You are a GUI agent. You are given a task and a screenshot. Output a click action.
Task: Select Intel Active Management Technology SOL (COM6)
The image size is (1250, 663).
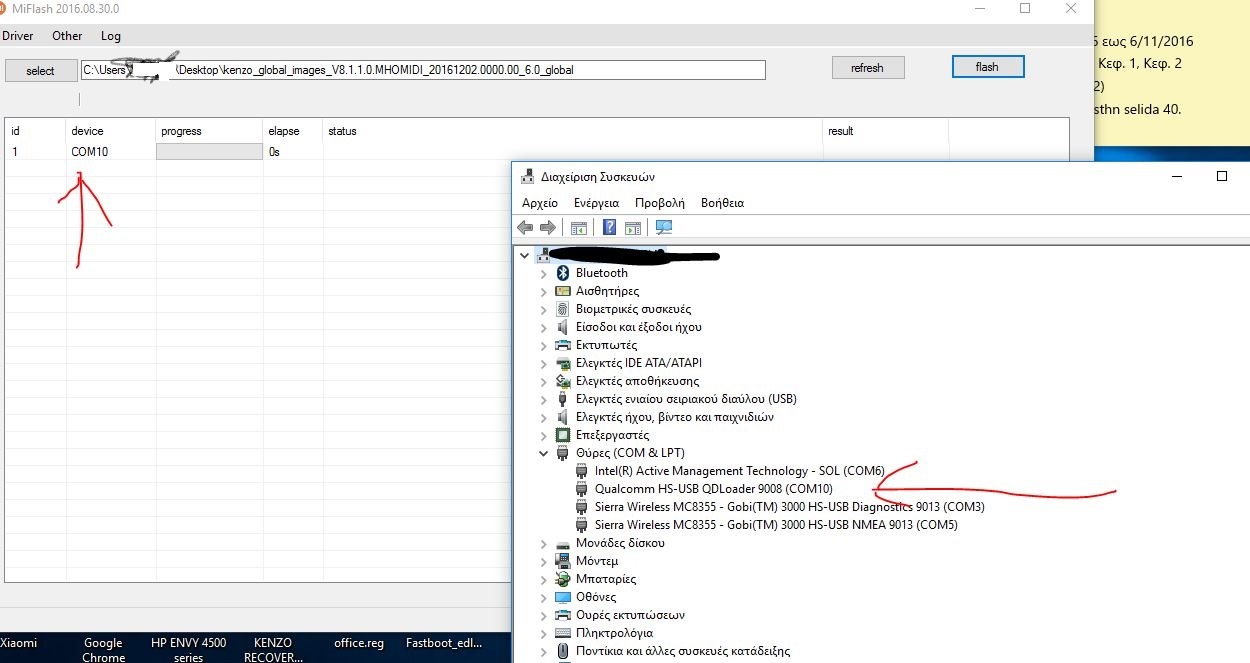pyautogui.click(x=739, y=471)
